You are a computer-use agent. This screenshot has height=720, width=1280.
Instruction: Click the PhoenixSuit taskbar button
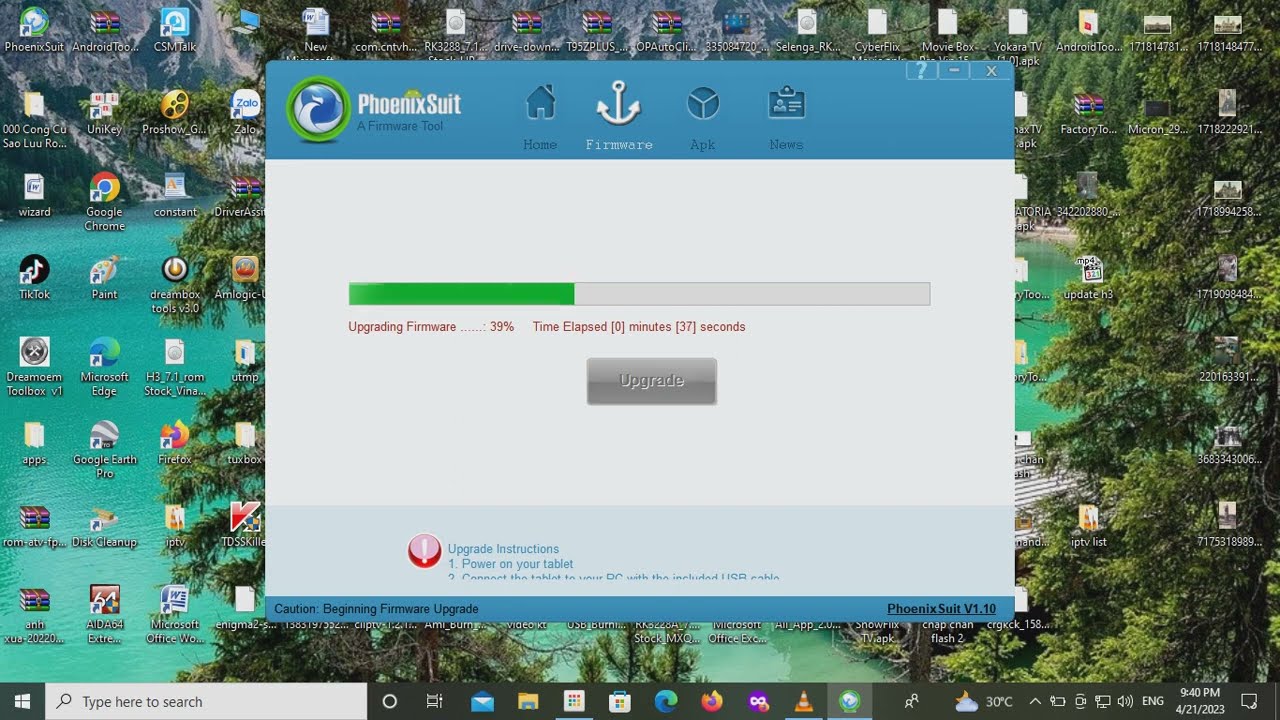(849, 701)
